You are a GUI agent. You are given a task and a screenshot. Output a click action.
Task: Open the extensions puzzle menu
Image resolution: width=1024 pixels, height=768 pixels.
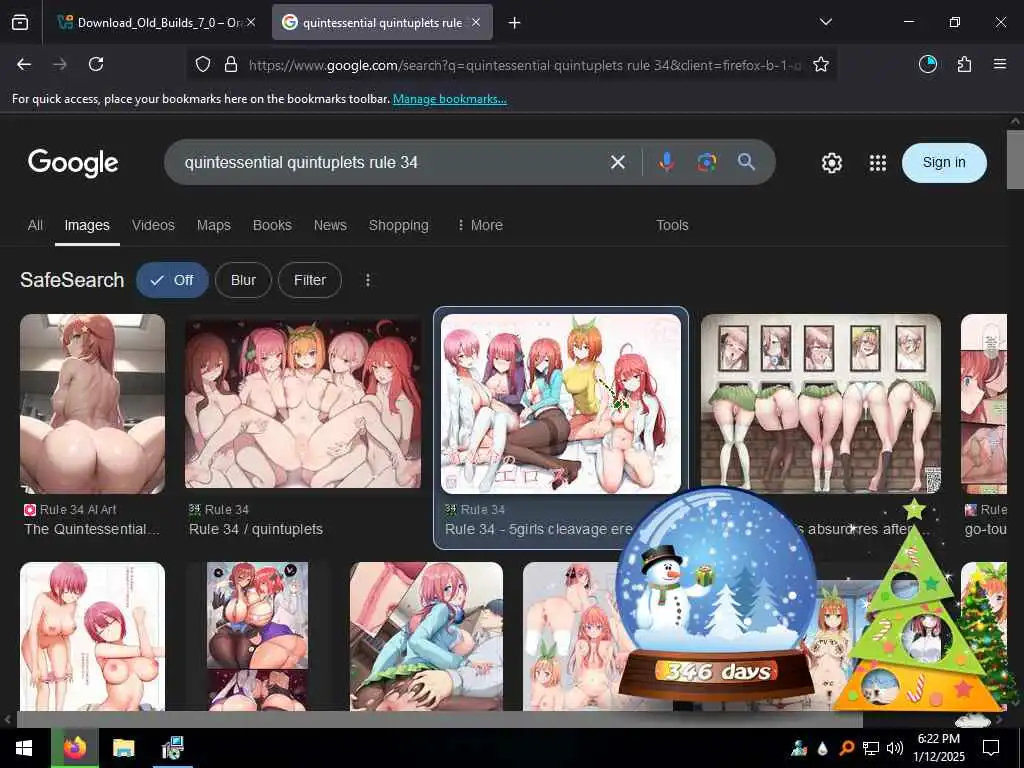[x=964, y=64]
